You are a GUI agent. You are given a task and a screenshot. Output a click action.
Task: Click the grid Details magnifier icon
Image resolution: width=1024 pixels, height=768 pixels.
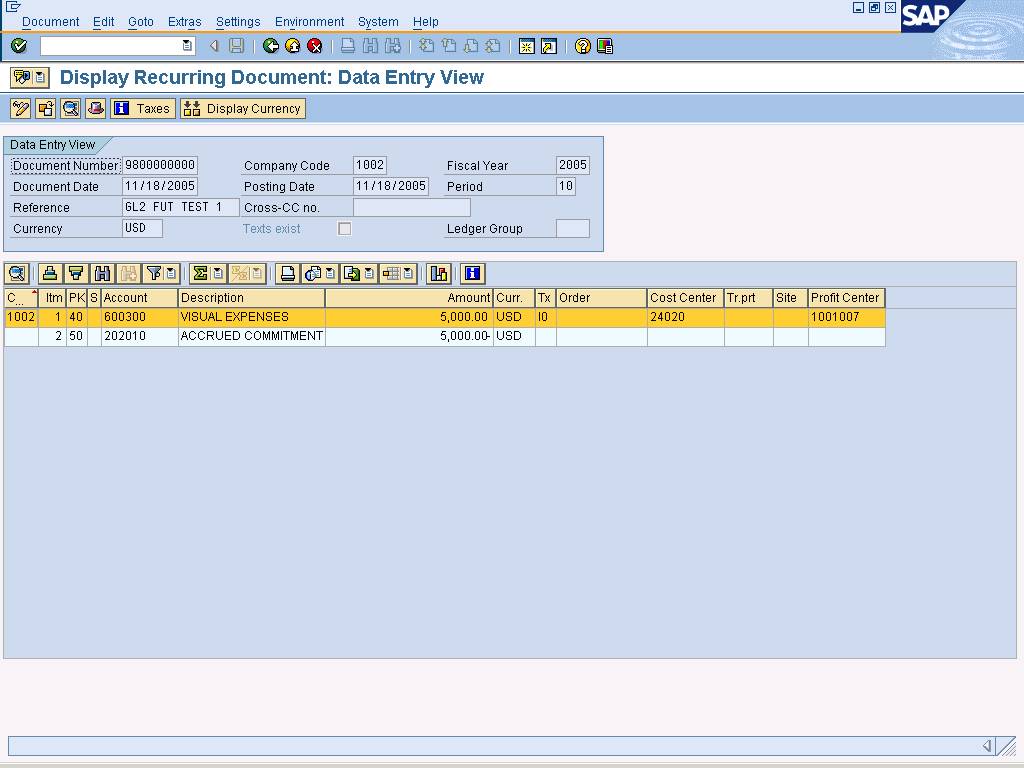click(17, 274)
